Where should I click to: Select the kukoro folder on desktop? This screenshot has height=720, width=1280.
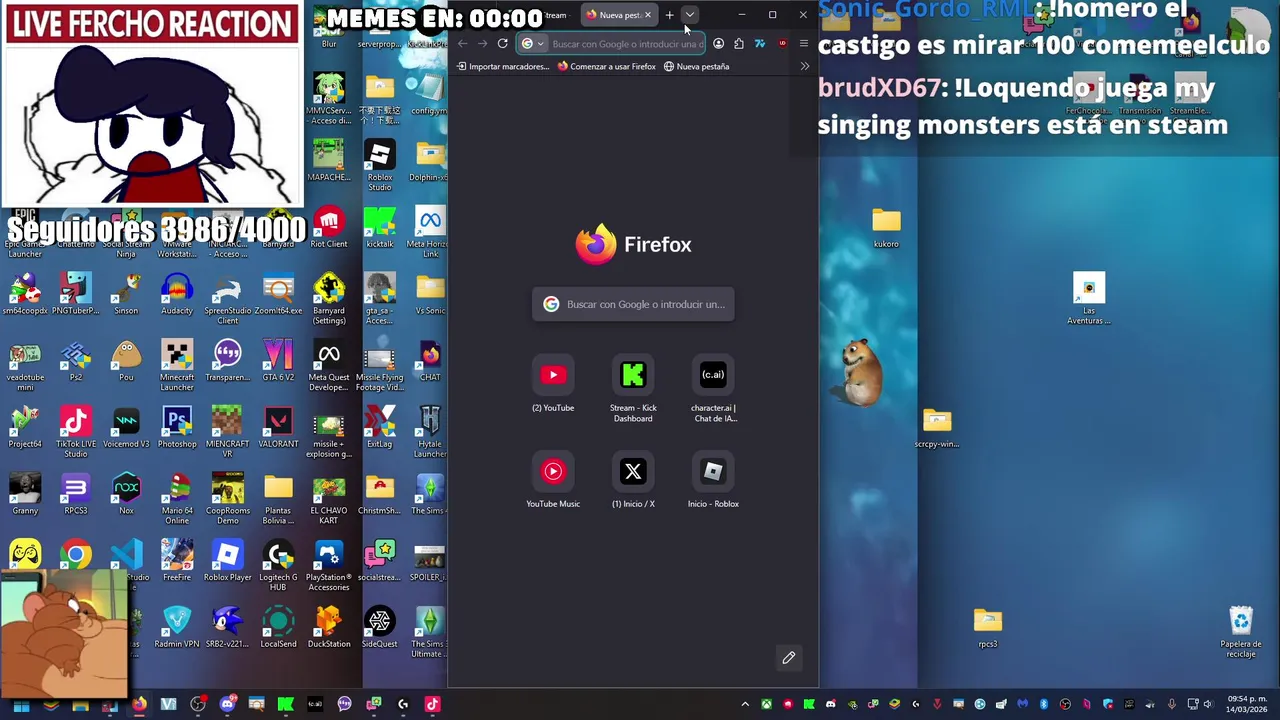tap(886, 227)
